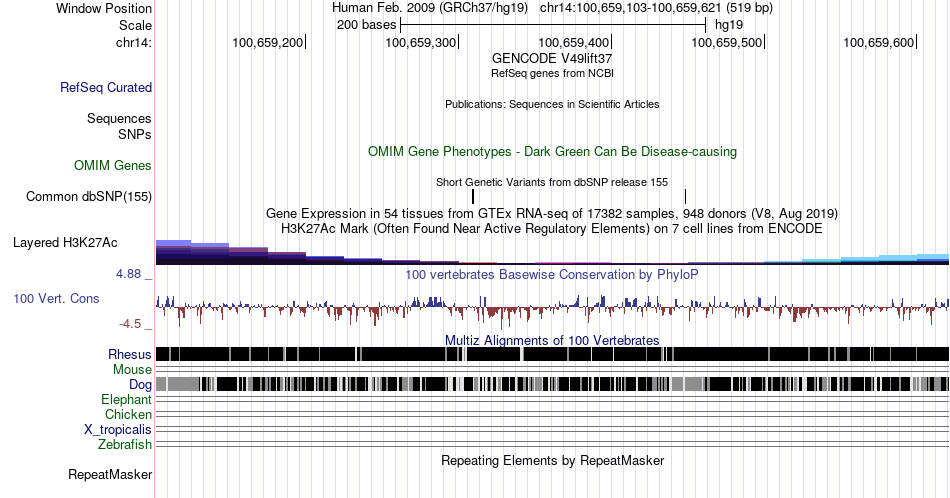Click Repeating Elements by RepeatMasker title
950x498 pixels.
pyautogui.click(x=552, y=460)
